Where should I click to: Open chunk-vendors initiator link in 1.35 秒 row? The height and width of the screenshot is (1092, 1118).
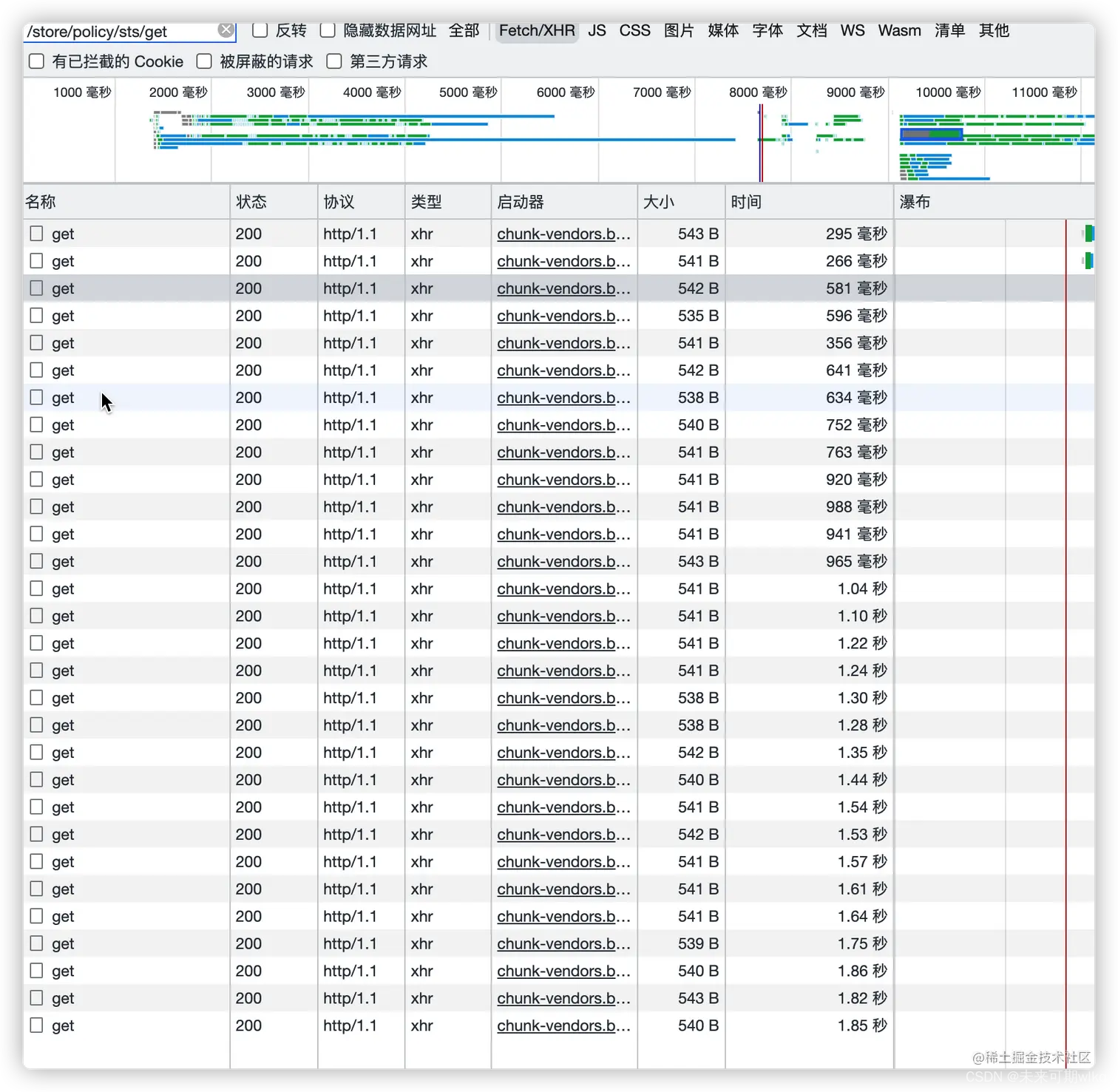563,753
